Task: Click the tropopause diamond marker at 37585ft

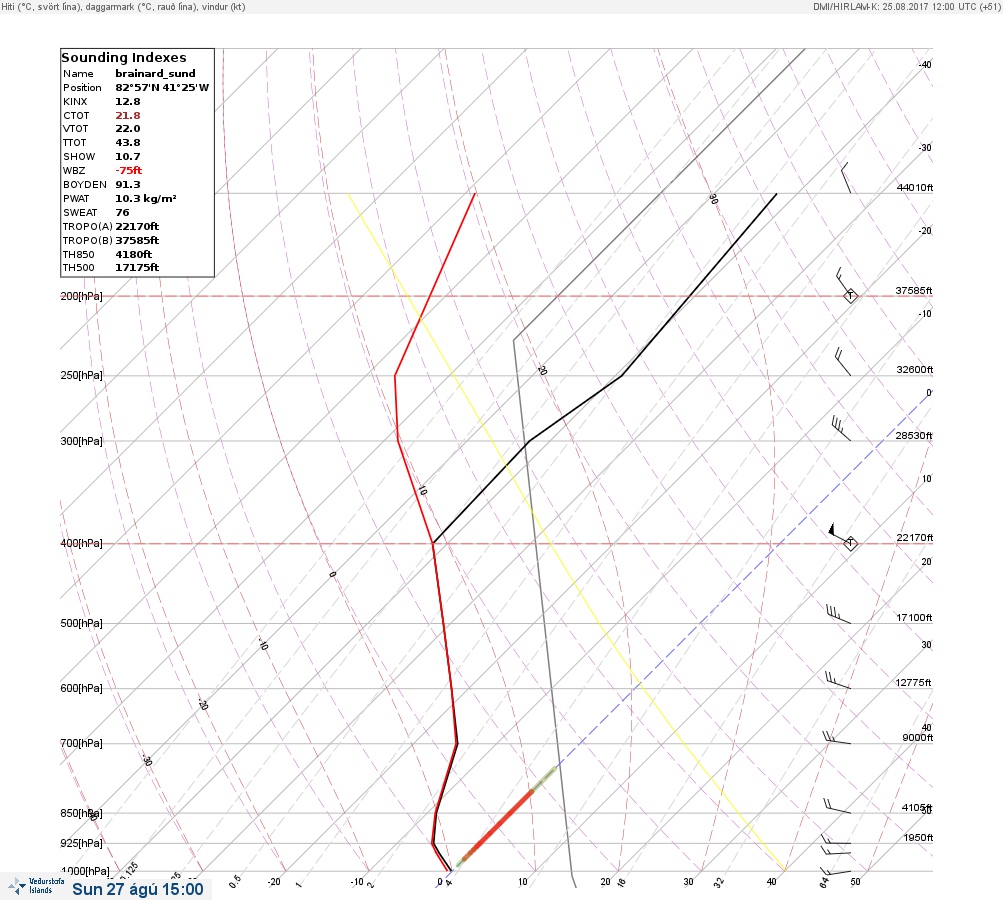Action: pos(850,296)
